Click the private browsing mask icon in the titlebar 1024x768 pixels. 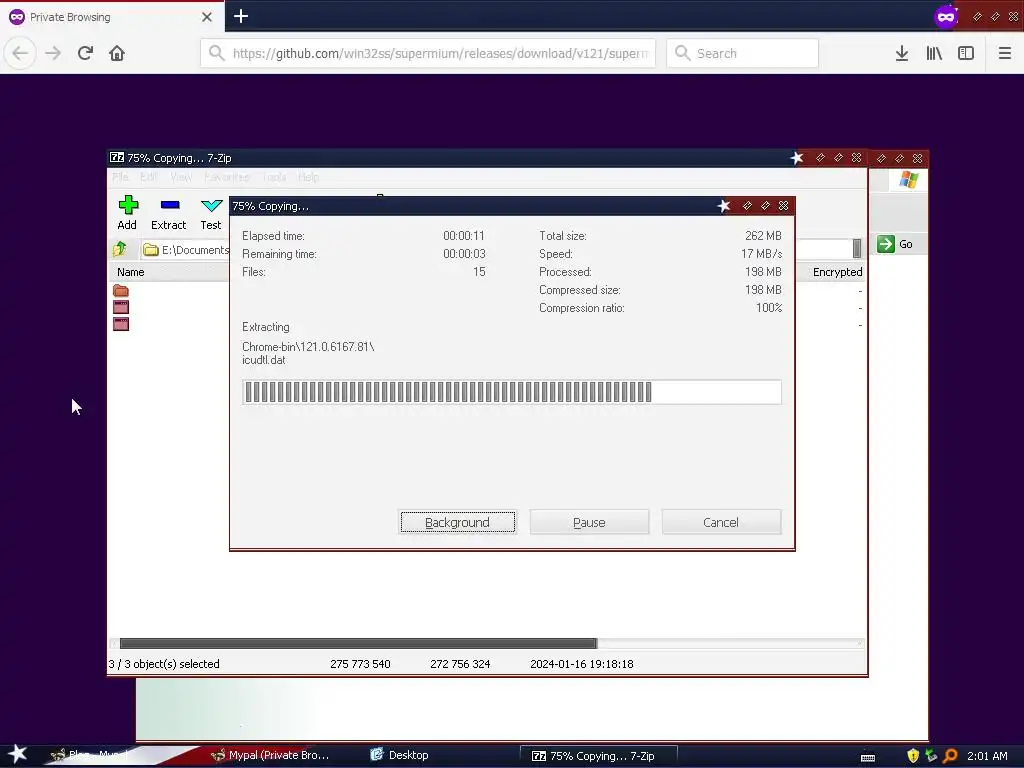pyautogui.click(x=946, y=16)
